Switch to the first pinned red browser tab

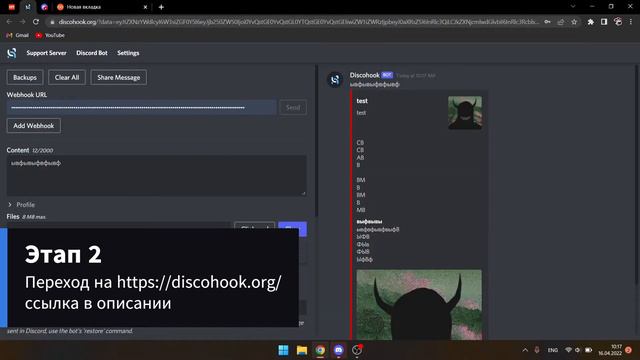(x=11, y=7)
